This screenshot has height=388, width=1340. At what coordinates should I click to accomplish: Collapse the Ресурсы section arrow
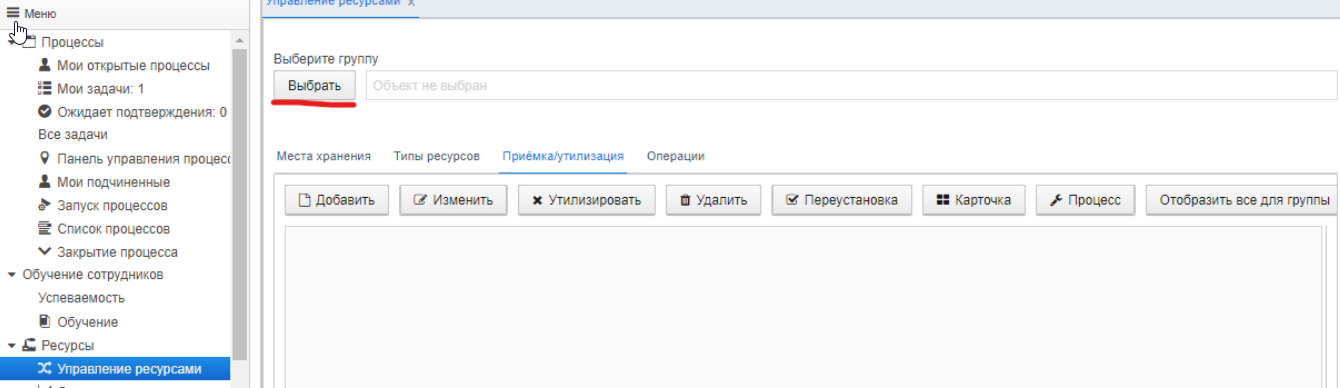coord(12,346)
